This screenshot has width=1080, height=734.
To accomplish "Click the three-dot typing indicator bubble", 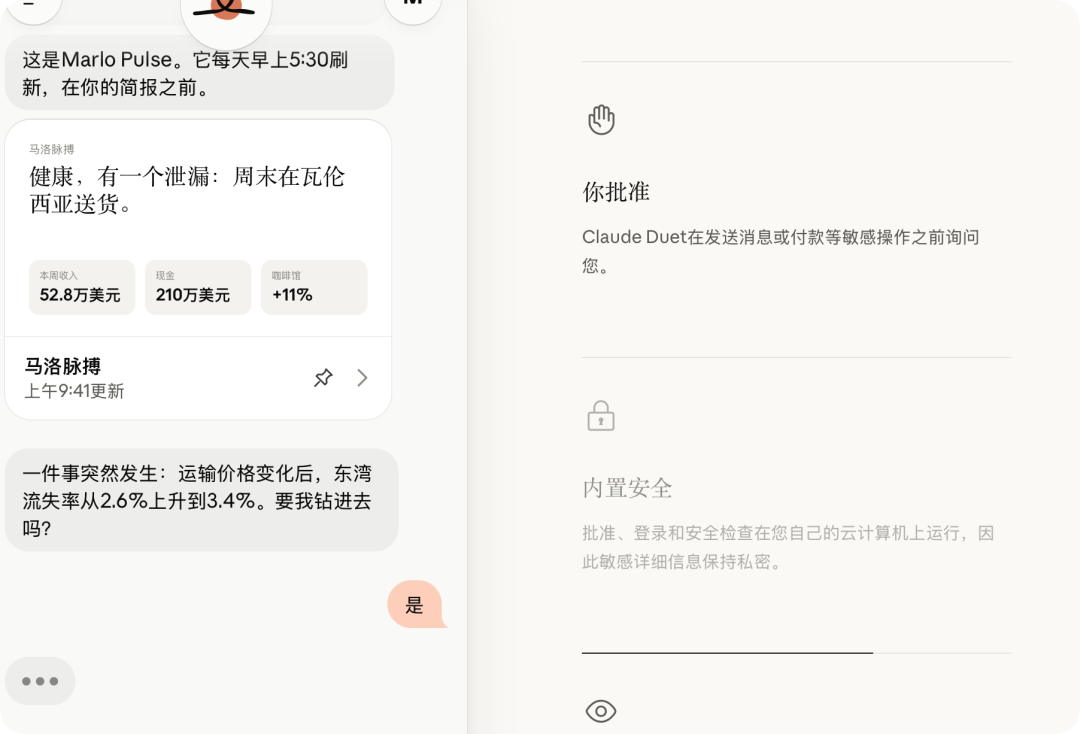I will 40,681.
